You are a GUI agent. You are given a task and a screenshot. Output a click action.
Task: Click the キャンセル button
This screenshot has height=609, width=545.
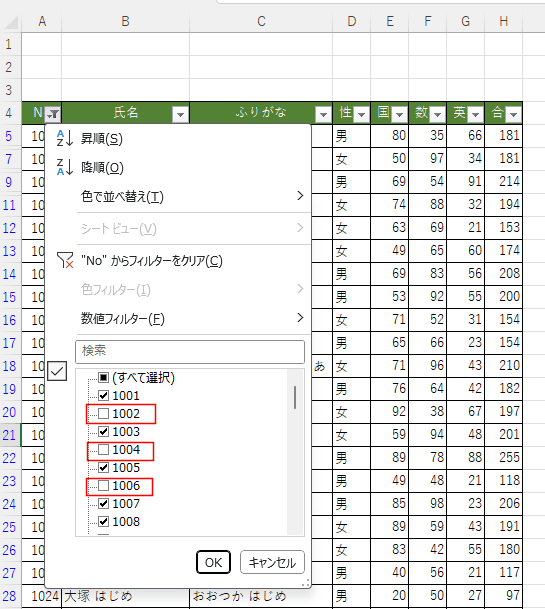click(x=272, y=562)
